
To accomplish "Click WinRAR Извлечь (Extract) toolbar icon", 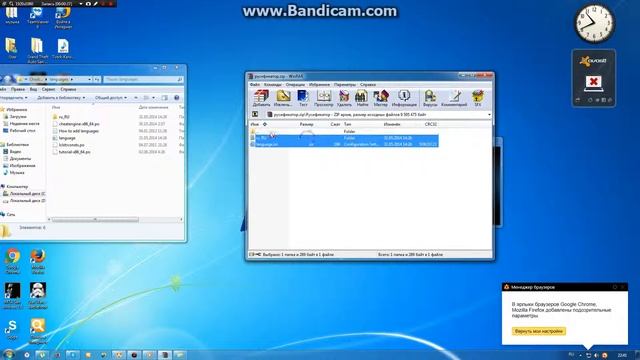I will tap(283, 98).
